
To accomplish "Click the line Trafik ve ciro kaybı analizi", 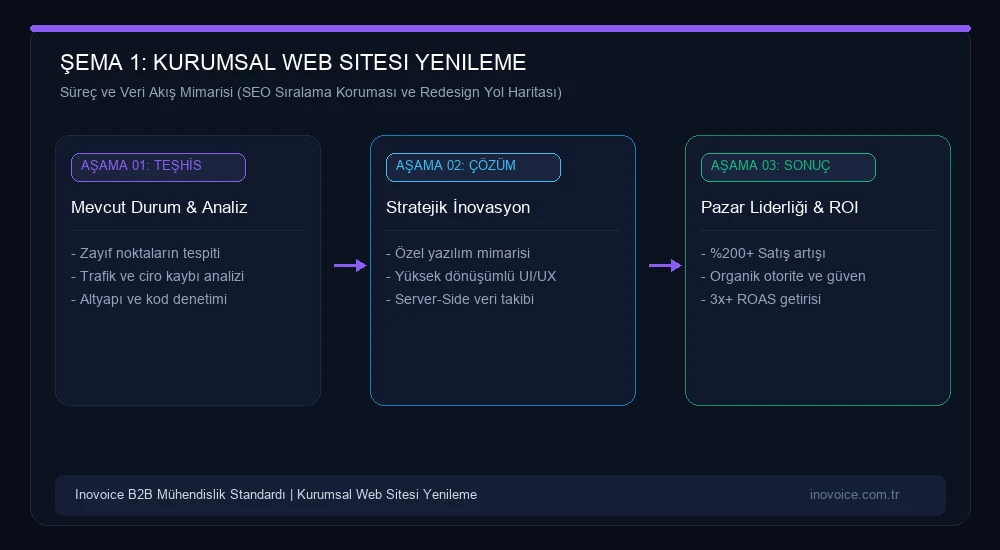I will (158, 276).
